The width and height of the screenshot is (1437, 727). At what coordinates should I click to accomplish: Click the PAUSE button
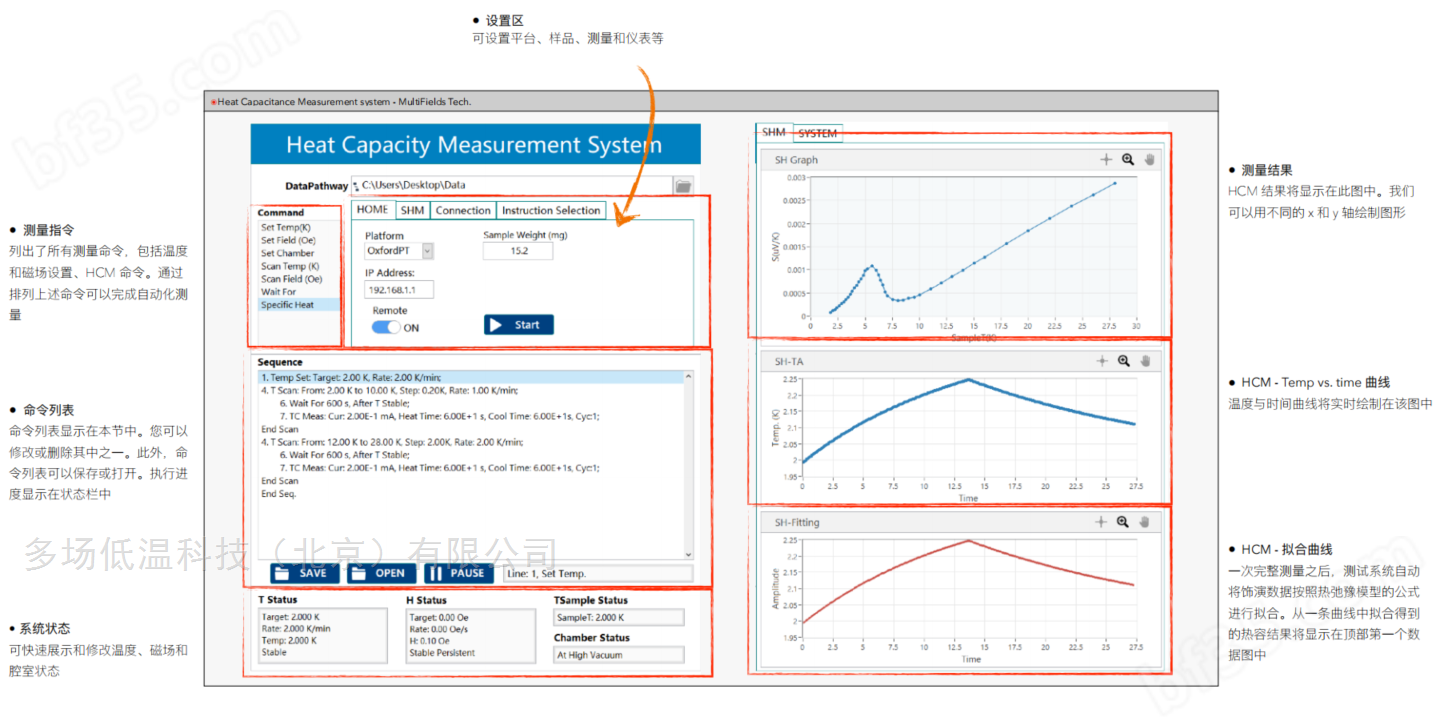pyautogui.click(x=459, y=573)
